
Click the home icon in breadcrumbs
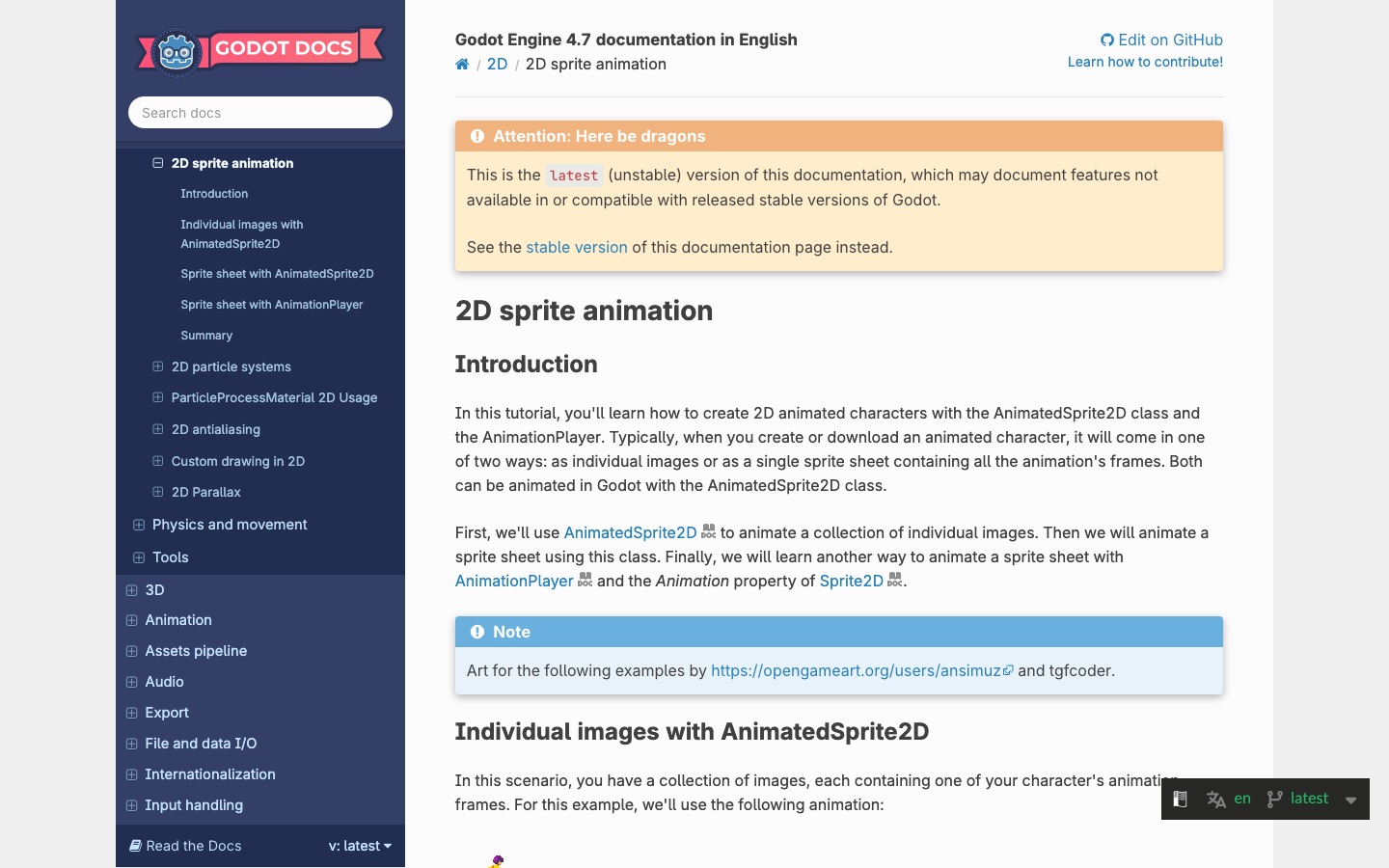pyautogui.click(x=462, y=65)
